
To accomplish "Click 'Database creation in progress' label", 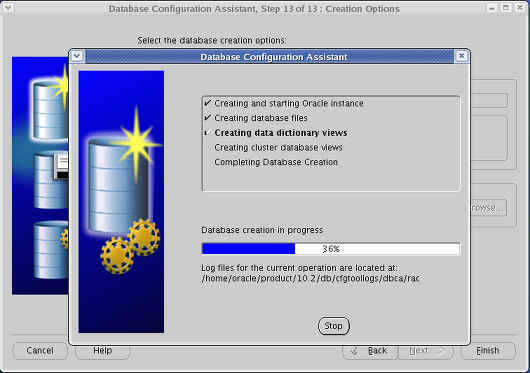I will click(x=262, y=230).
